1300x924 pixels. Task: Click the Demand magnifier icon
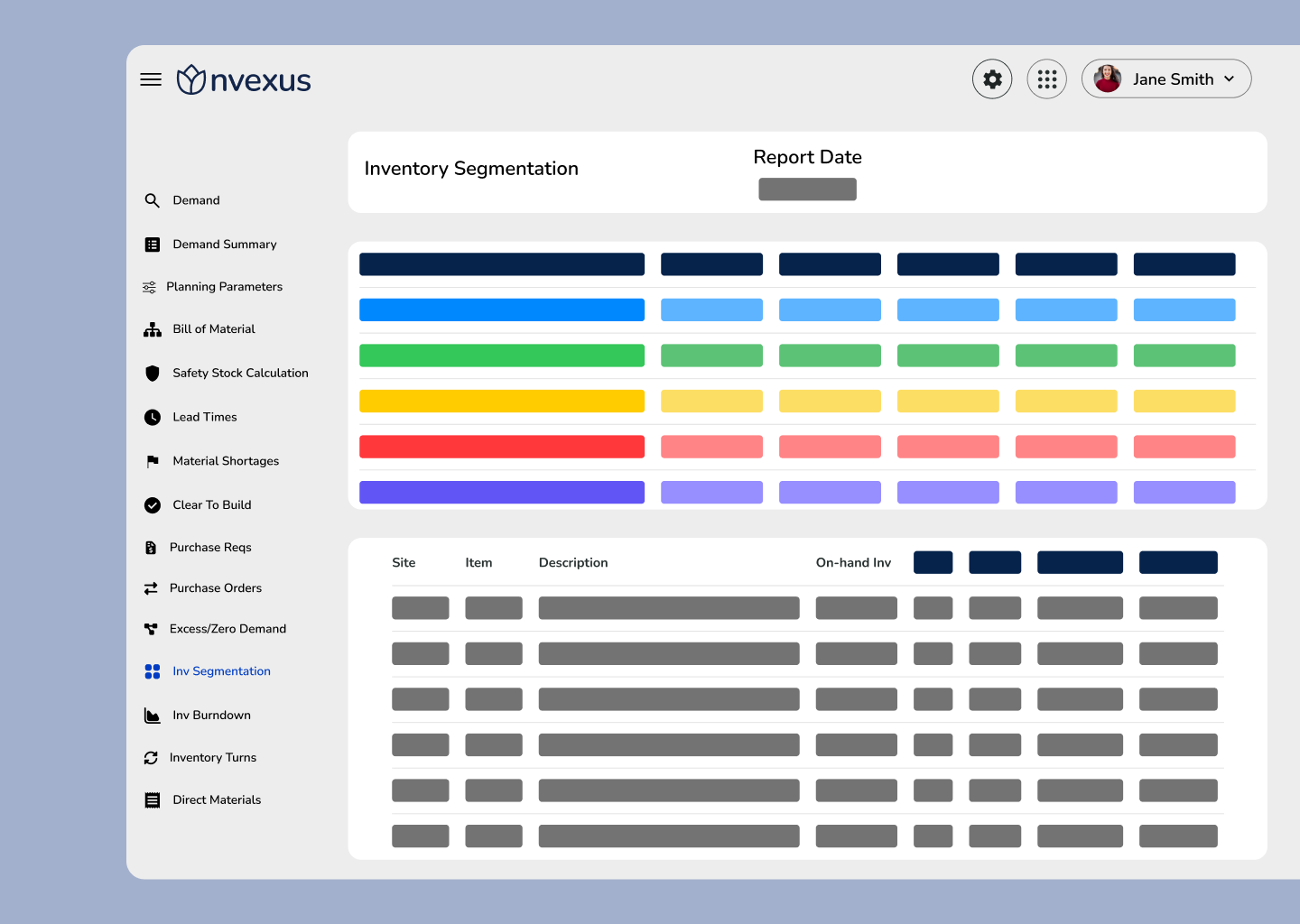pos(153,200)
